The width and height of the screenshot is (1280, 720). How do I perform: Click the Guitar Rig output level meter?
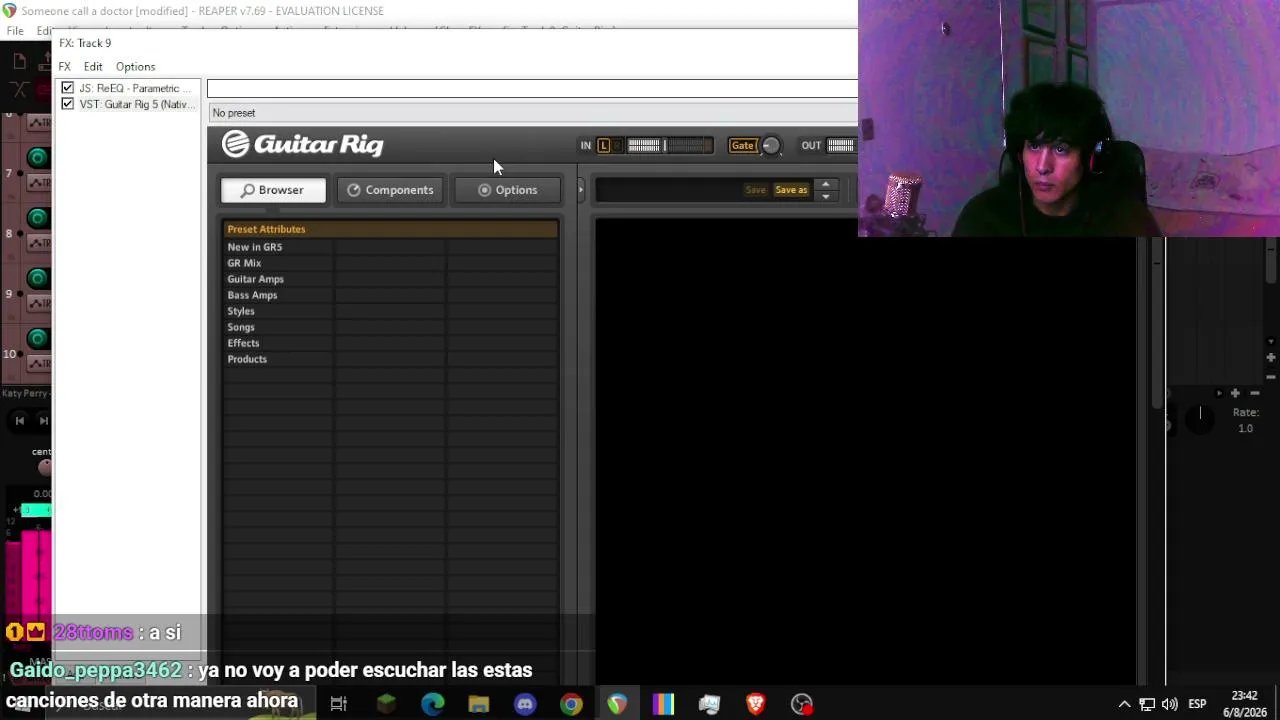tap(842, 146)
